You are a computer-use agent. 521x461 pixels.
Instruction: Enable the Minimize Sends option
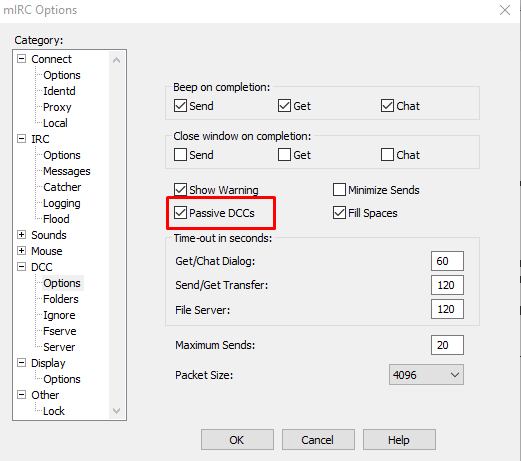pyautogui.click(x=339, y=190)
